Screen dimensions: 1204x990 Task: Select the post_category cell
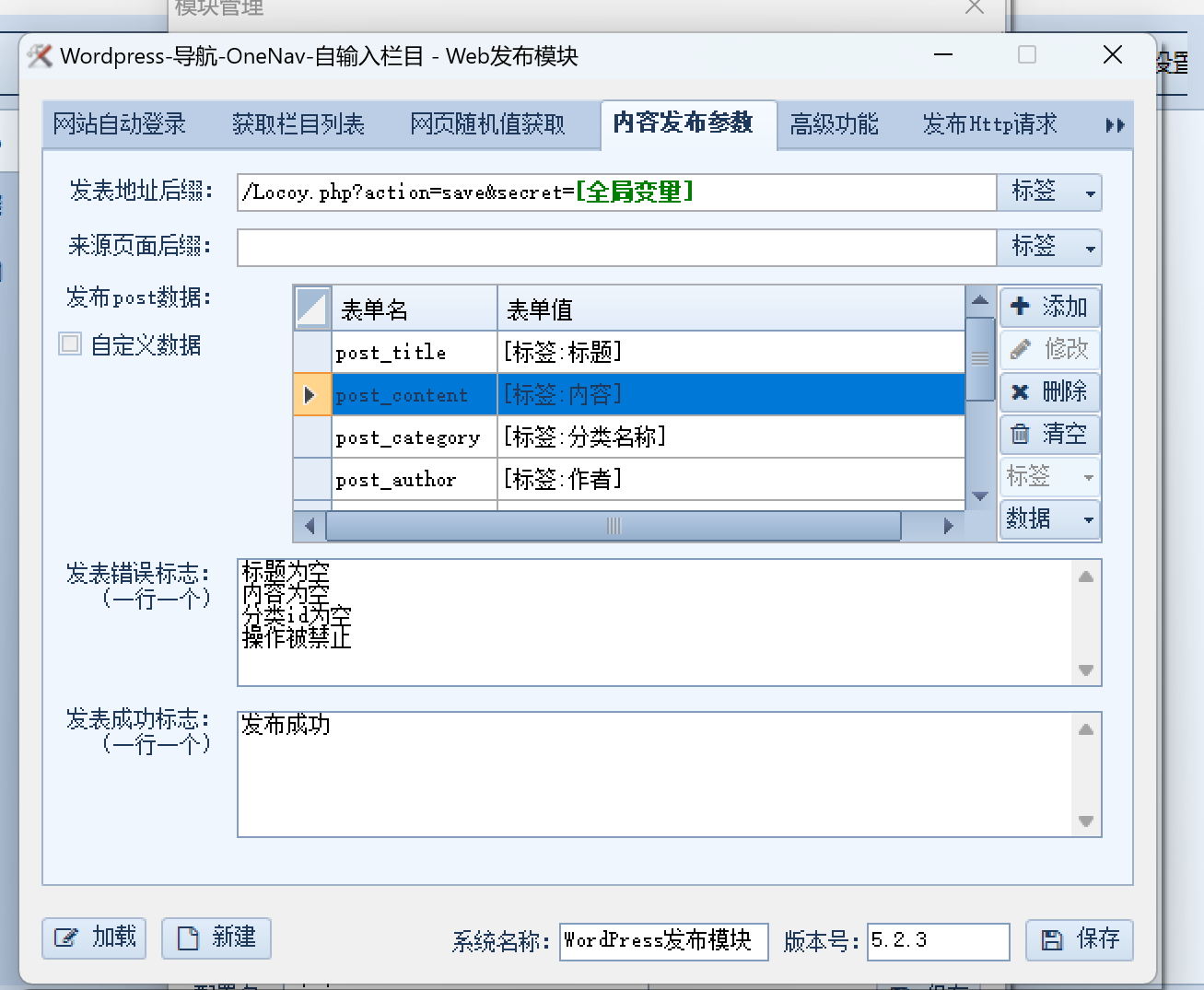click(415, 437)
